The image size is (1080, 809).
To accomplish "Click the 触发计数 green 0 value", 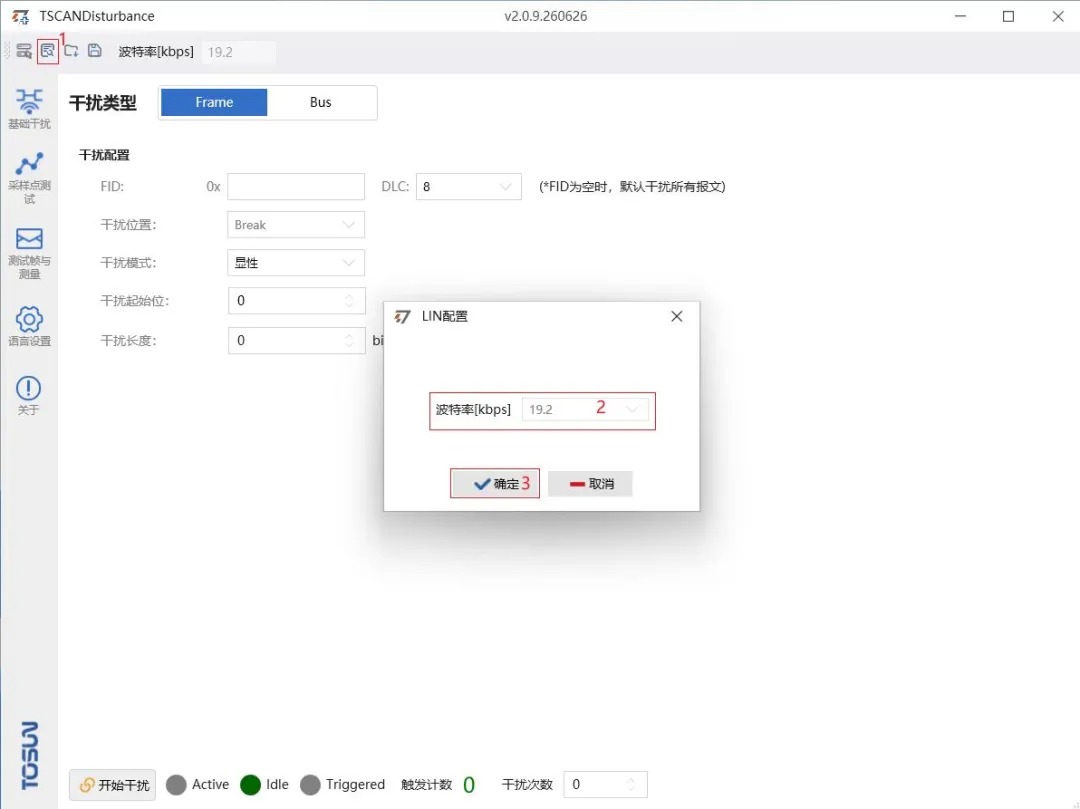I will pyautogui.click(x=469, y=785).
